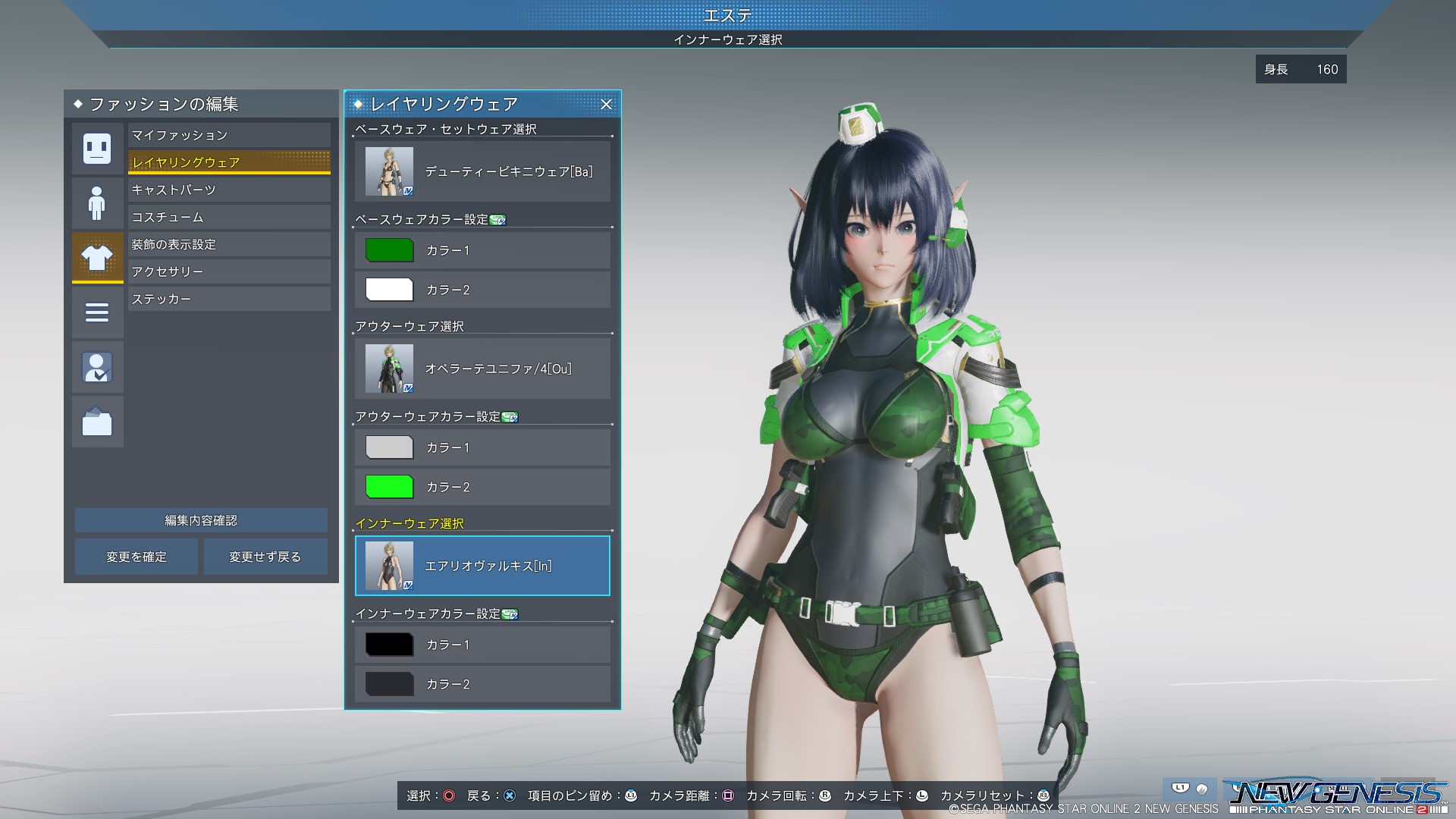The width and height of the screenshot is (1456, 819).
Task: Open the folder/box sidebar icon
Action: click(x=97, y=422)
